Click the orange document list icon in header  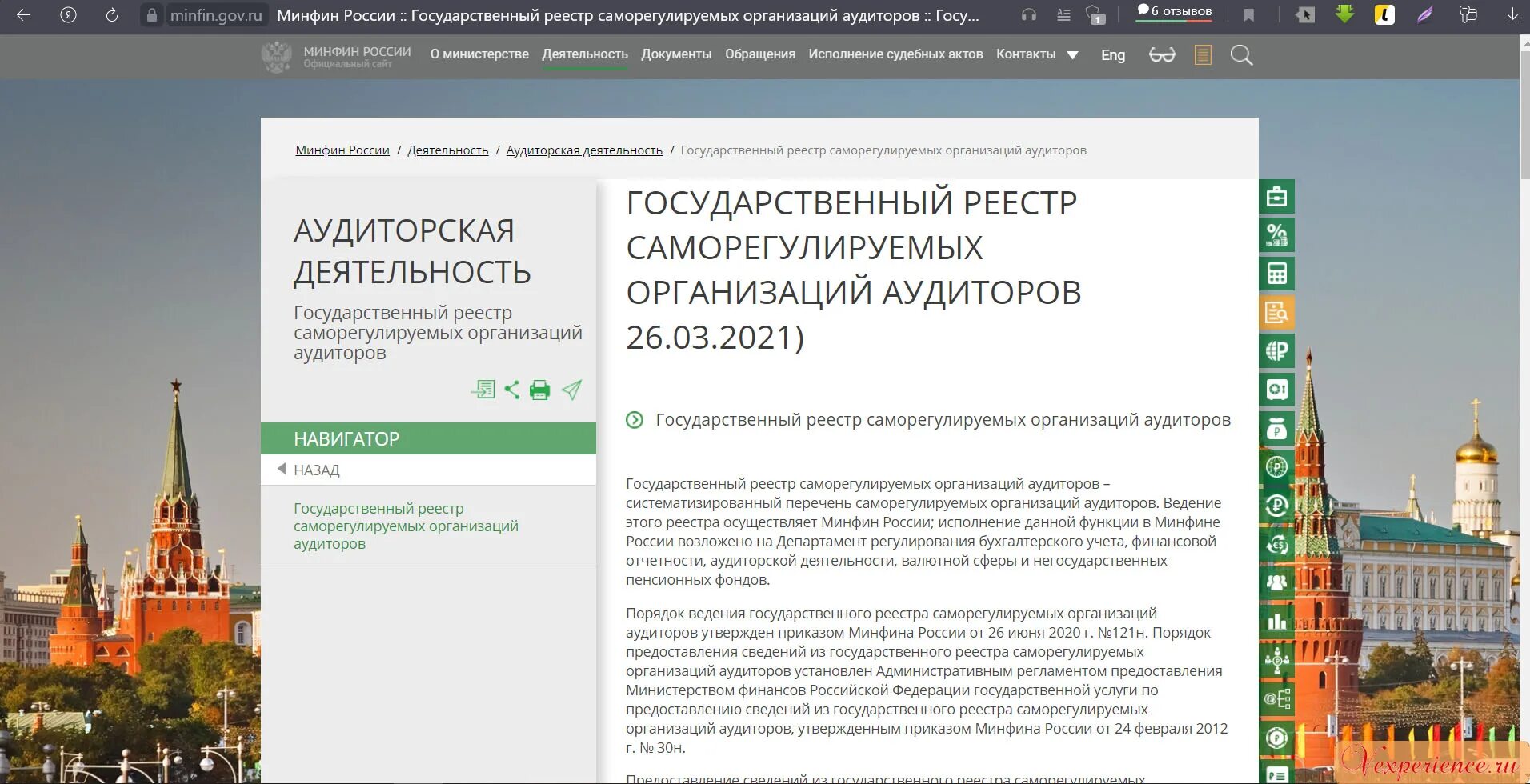1203,55
